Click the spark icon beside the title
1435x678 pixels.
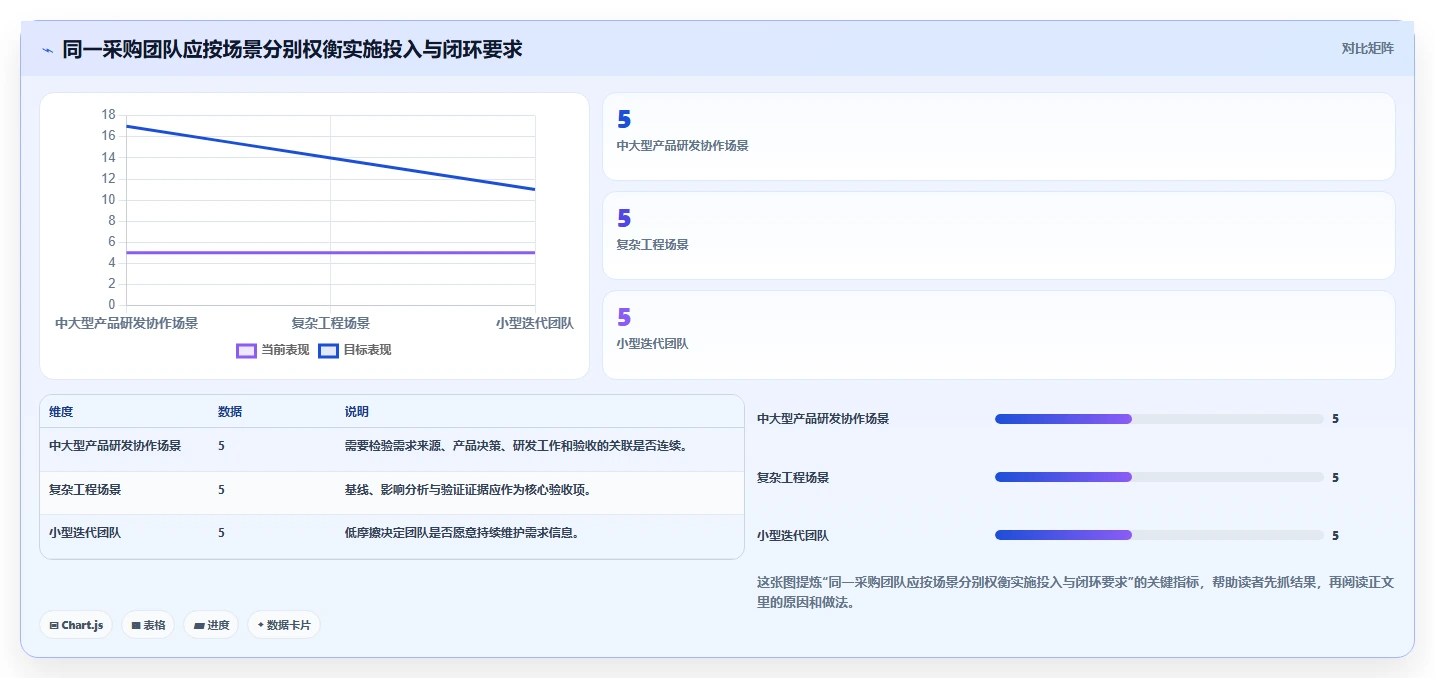click(47, 49)
